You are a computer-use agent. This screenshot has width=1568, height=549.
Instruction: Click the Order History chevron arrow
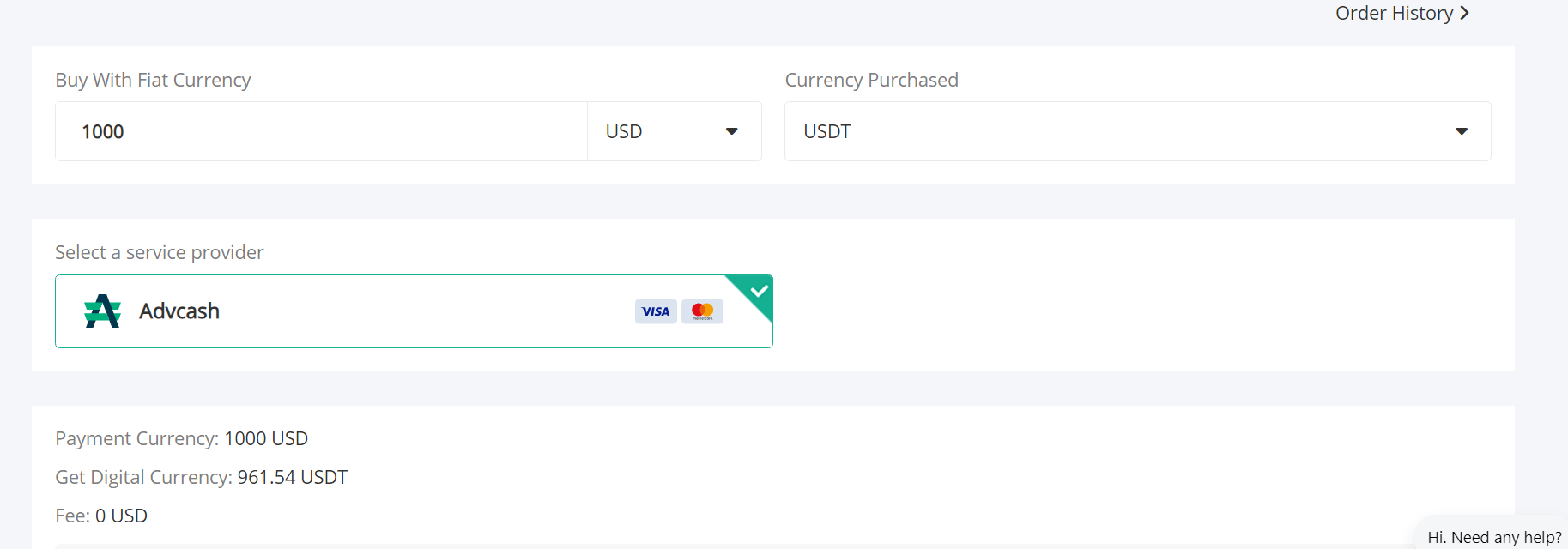point(1464,14)
